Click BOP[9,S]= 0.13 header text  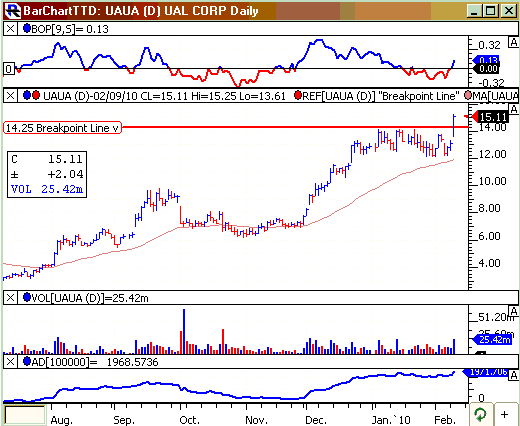[70, 29]
